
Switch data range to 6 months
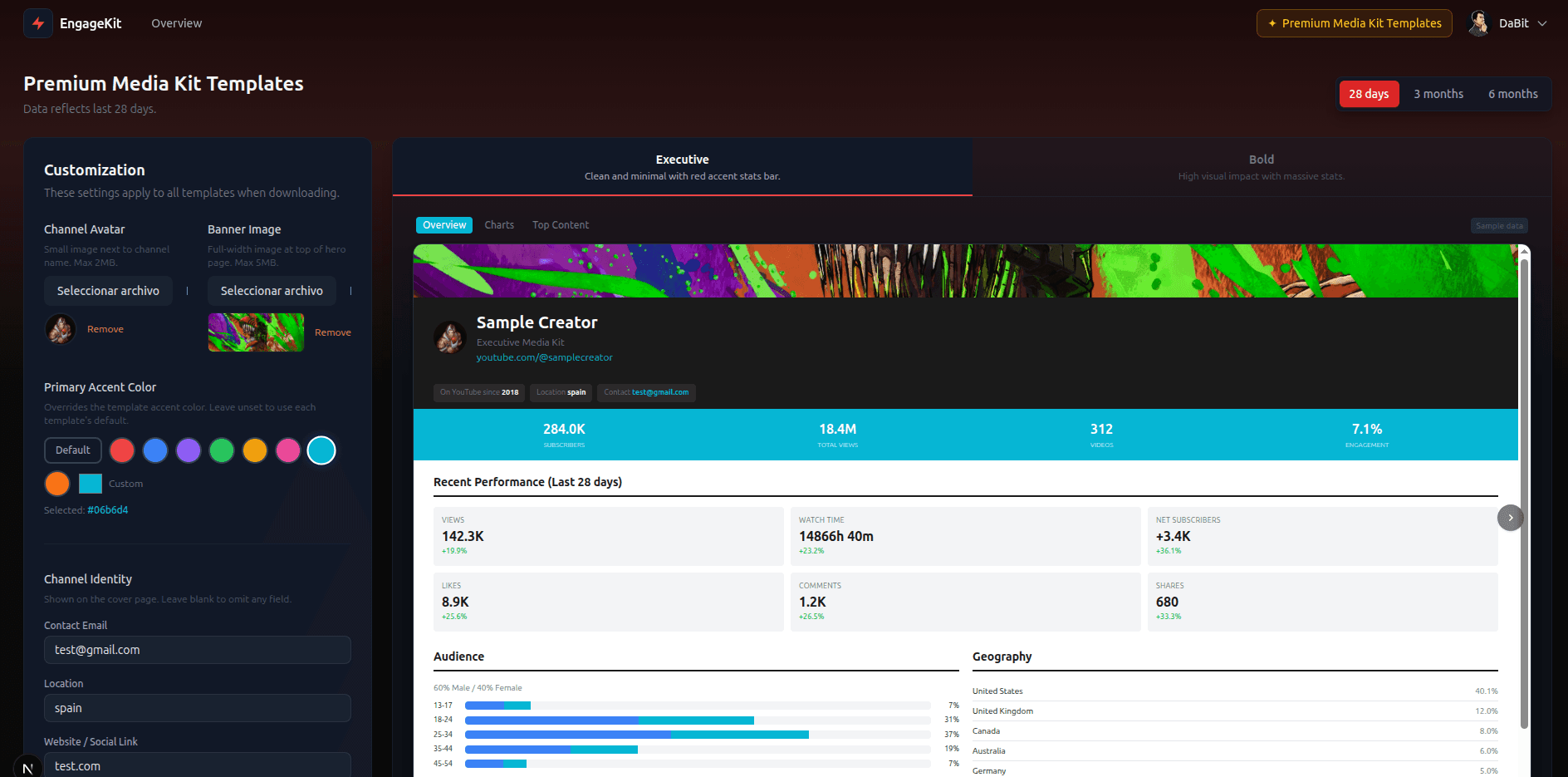click(1512, 93)
